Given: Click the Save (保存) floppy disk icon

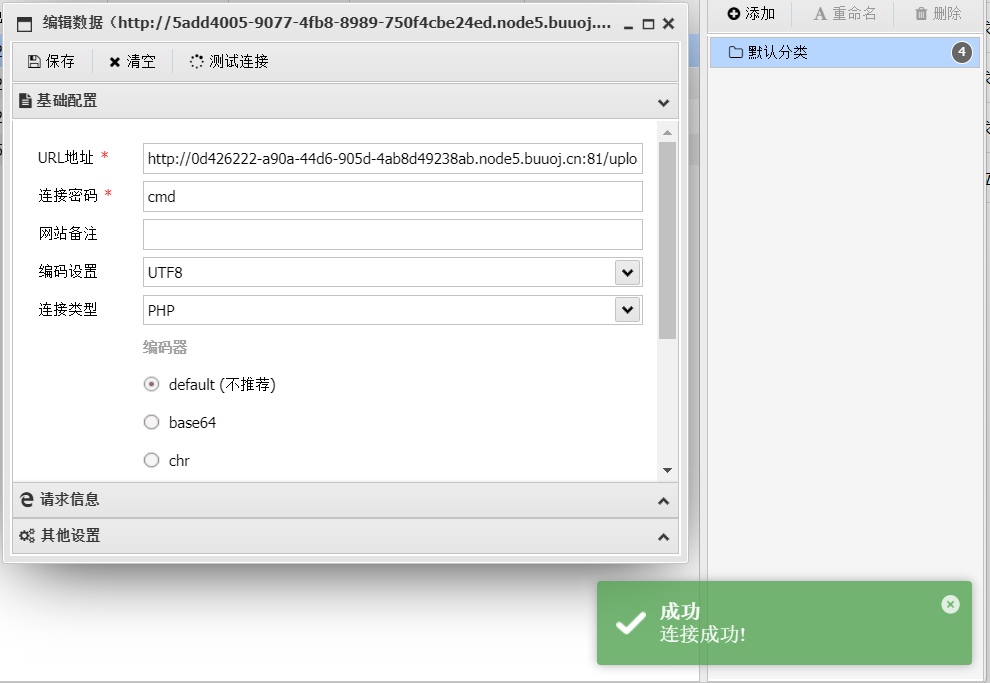Looking at the screenshot, I should 34,62.
